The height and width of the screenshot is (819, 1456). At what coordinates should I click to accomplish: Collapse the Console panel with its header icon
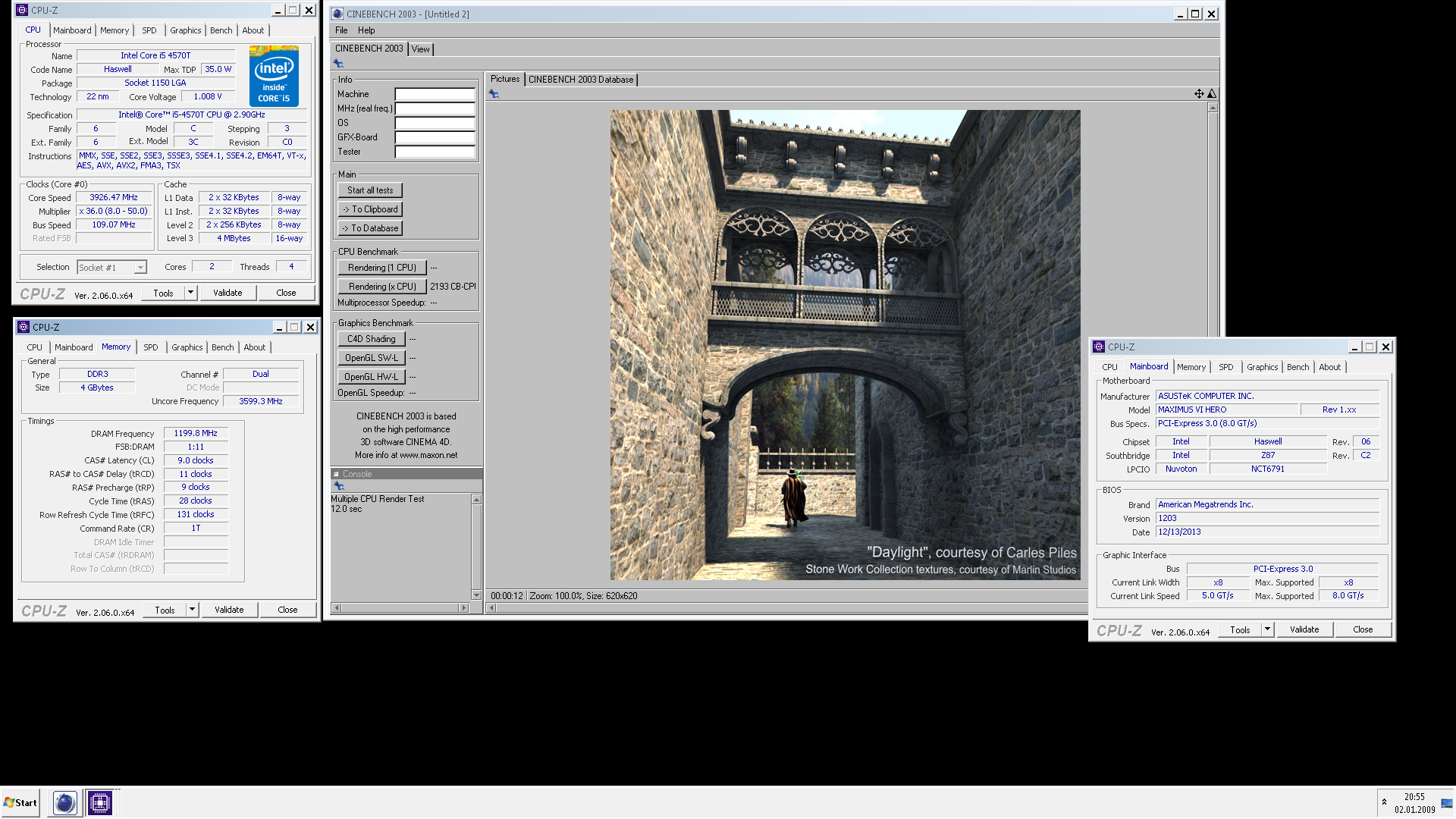pos(336,474)
